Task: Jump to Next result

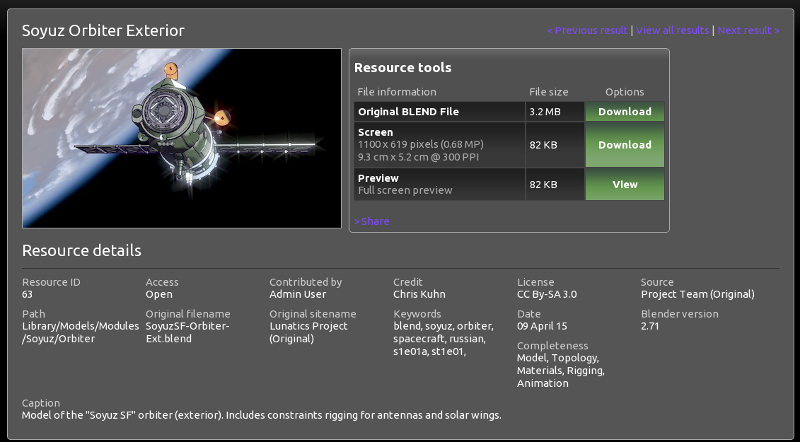Action: tap(748, 30)
